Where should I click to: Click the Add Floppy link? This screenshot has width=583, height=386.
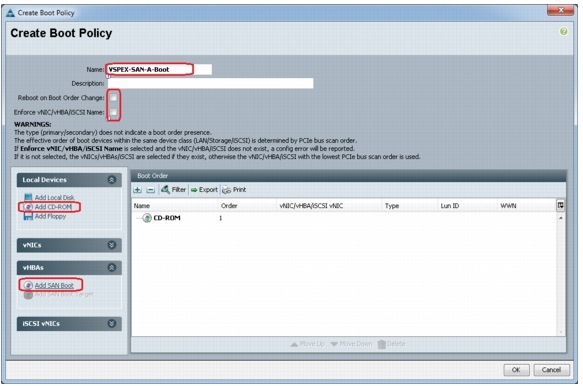point(50,216)
